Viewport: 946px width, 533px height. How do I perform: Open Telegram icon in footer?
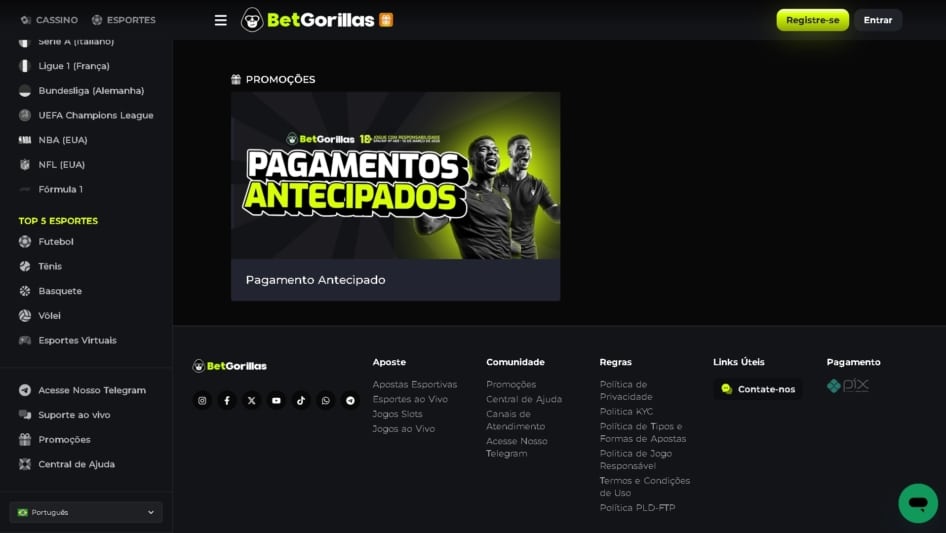pos(351,400)
